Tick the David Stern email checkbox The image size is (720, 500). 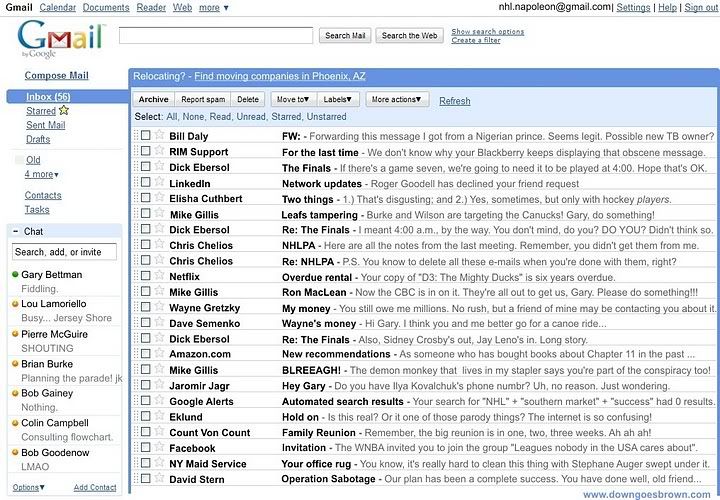pos(146,478)
